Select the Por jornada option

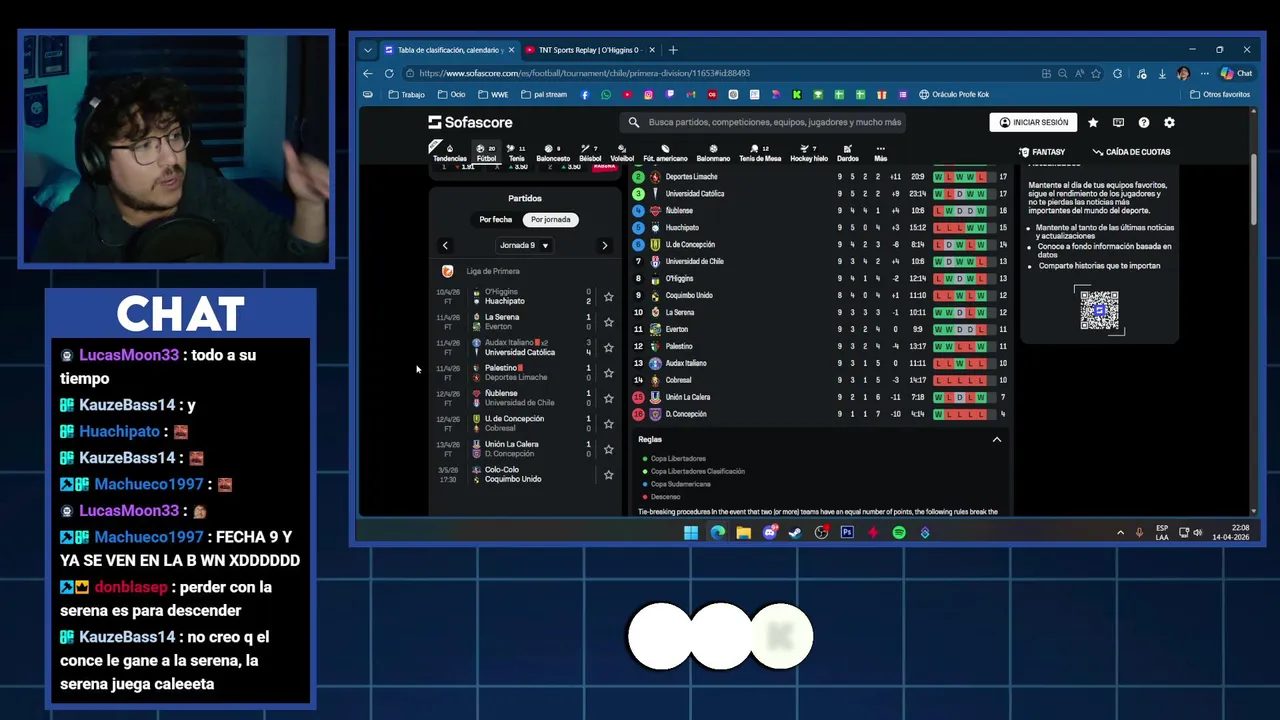point(550,219)
